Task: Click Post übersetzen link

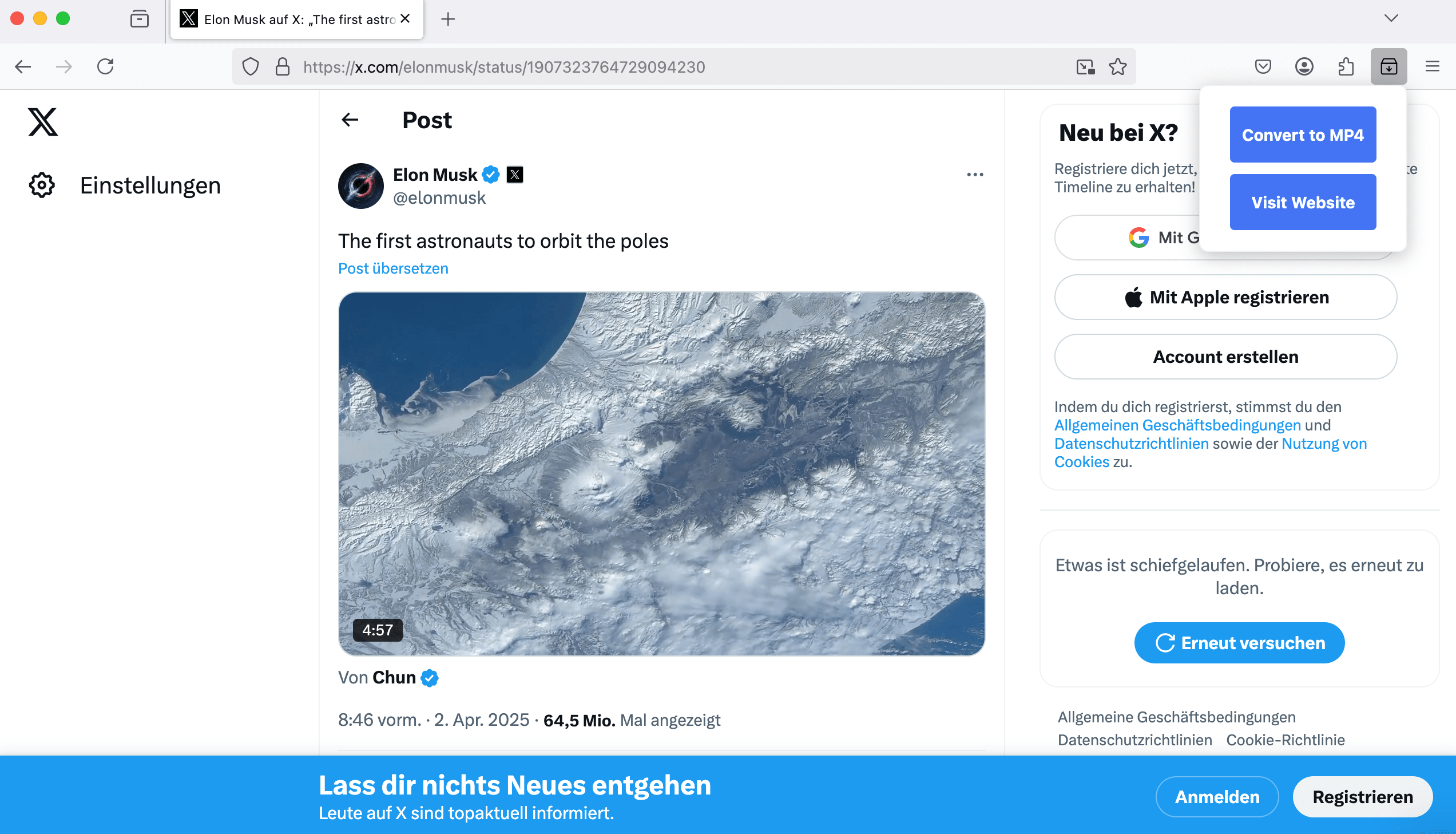Action: [393, 268]
